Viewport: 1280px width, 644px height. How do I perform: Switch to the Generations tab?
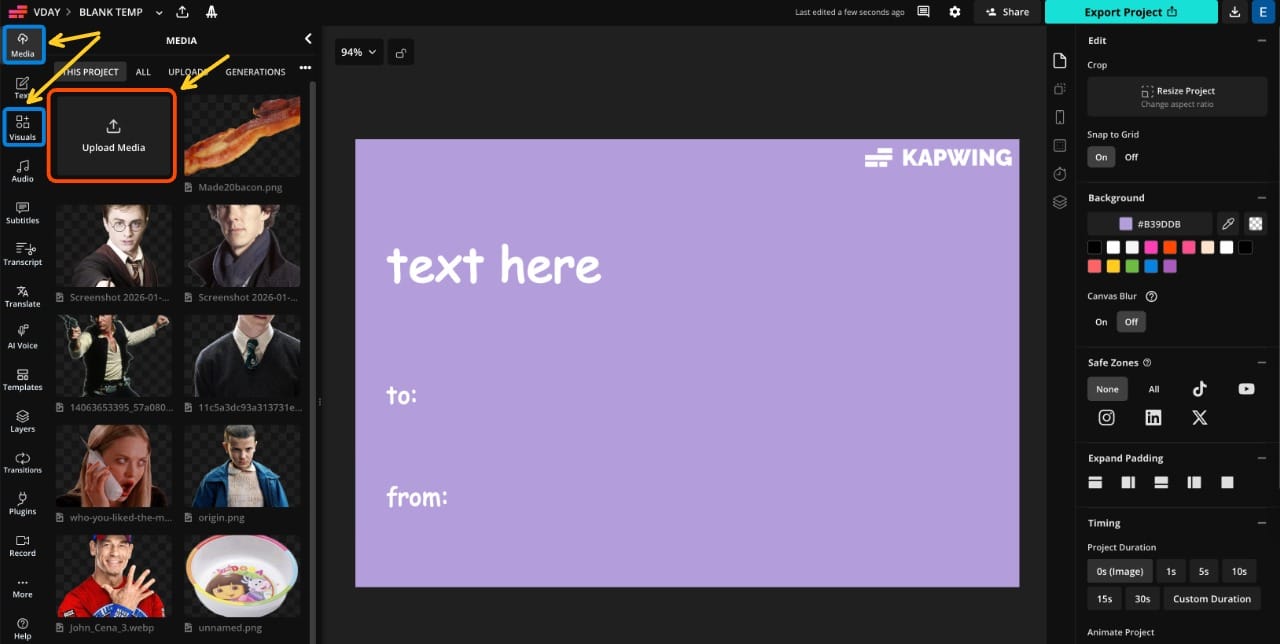tap(255, 72)
